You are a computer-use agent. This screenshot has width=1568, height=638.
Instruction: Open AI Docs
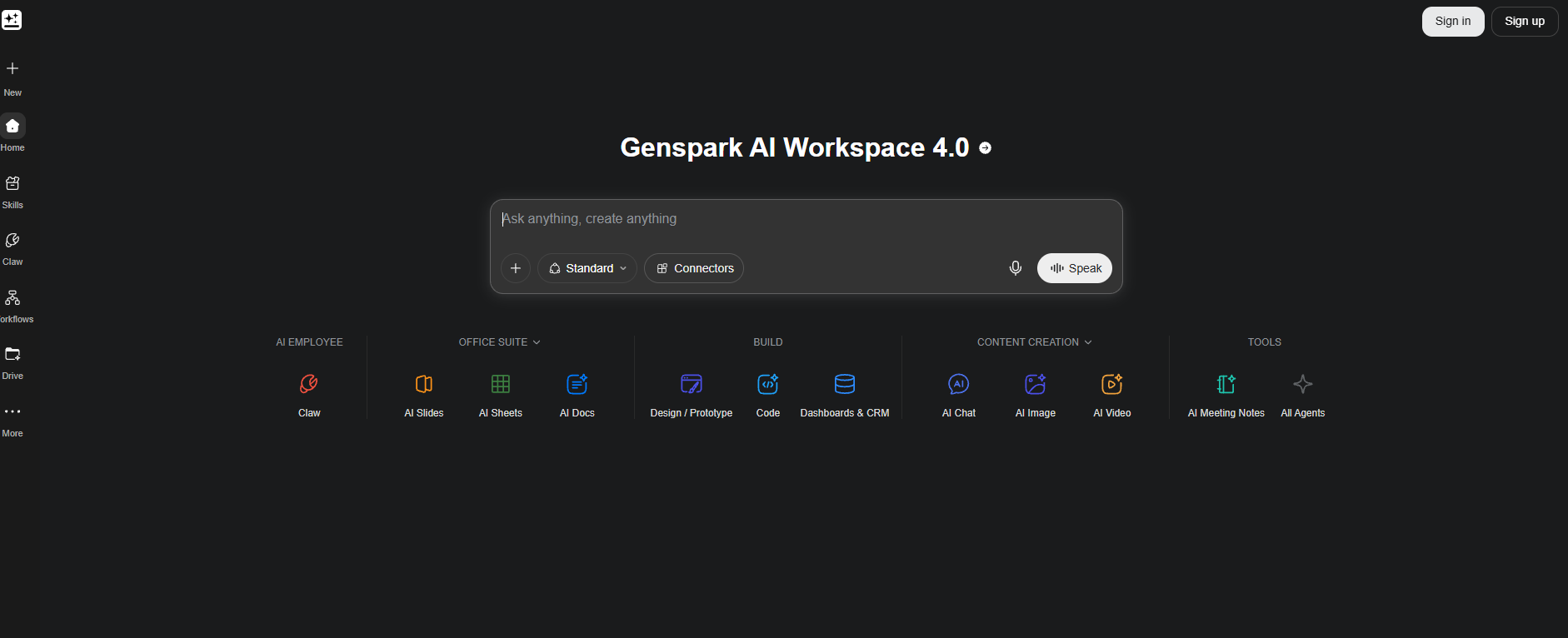click(x=577, y=395)
